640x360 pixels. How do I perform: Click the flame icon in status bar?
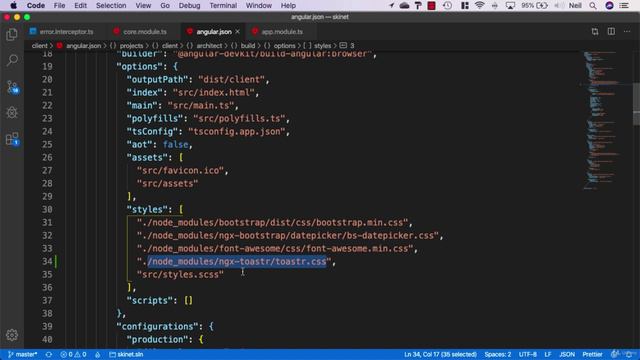pos(98,354)
